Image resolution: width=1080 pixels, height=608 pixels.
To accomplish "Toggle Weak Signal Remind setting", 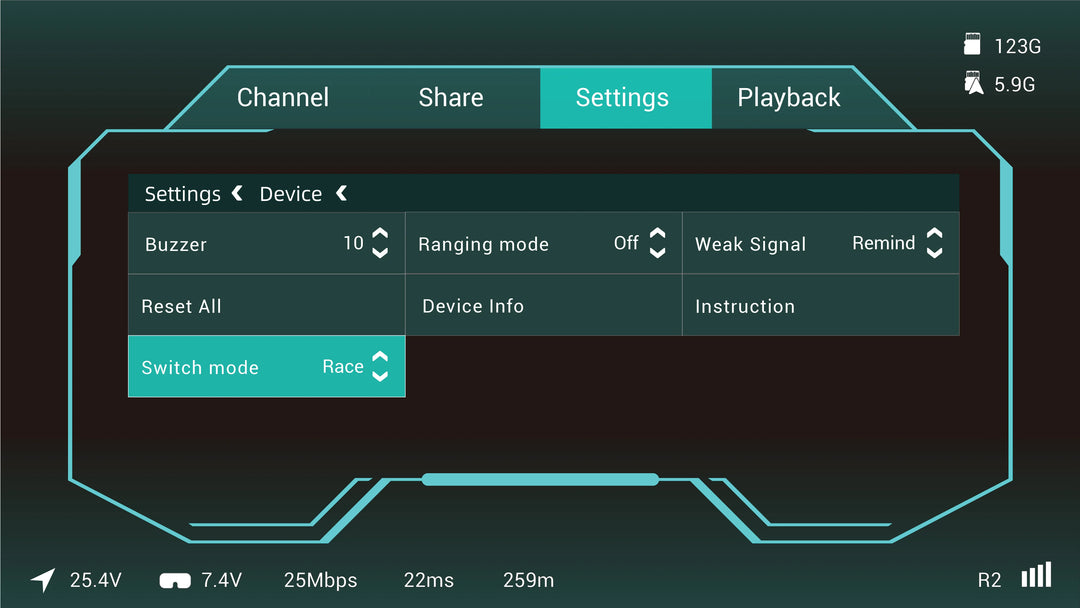I will pos(883,243).
